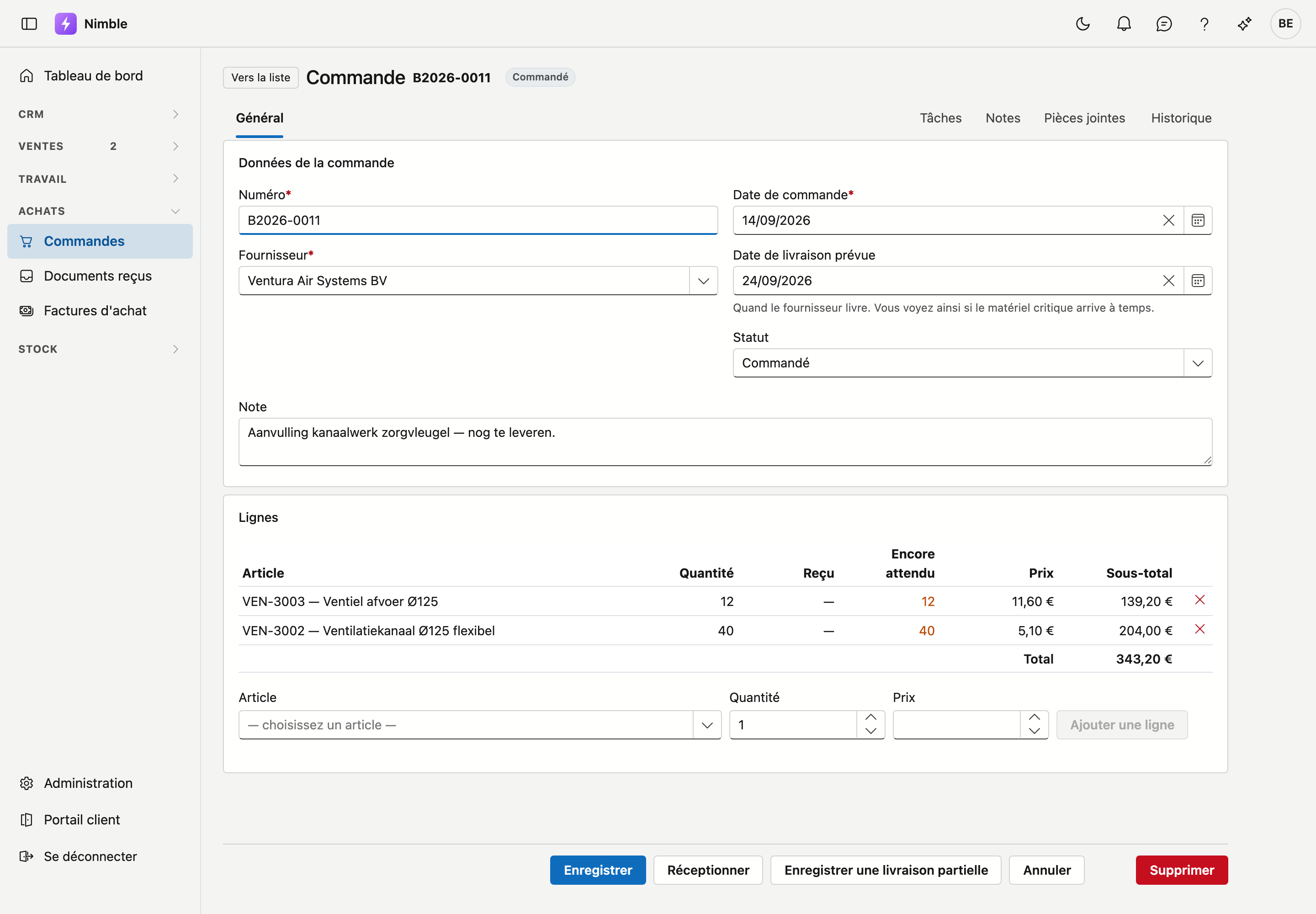1316x914 pixels.
Task: Delete the VEN-3003 Ventiel afvoer line
Action: pos(1200,600)
